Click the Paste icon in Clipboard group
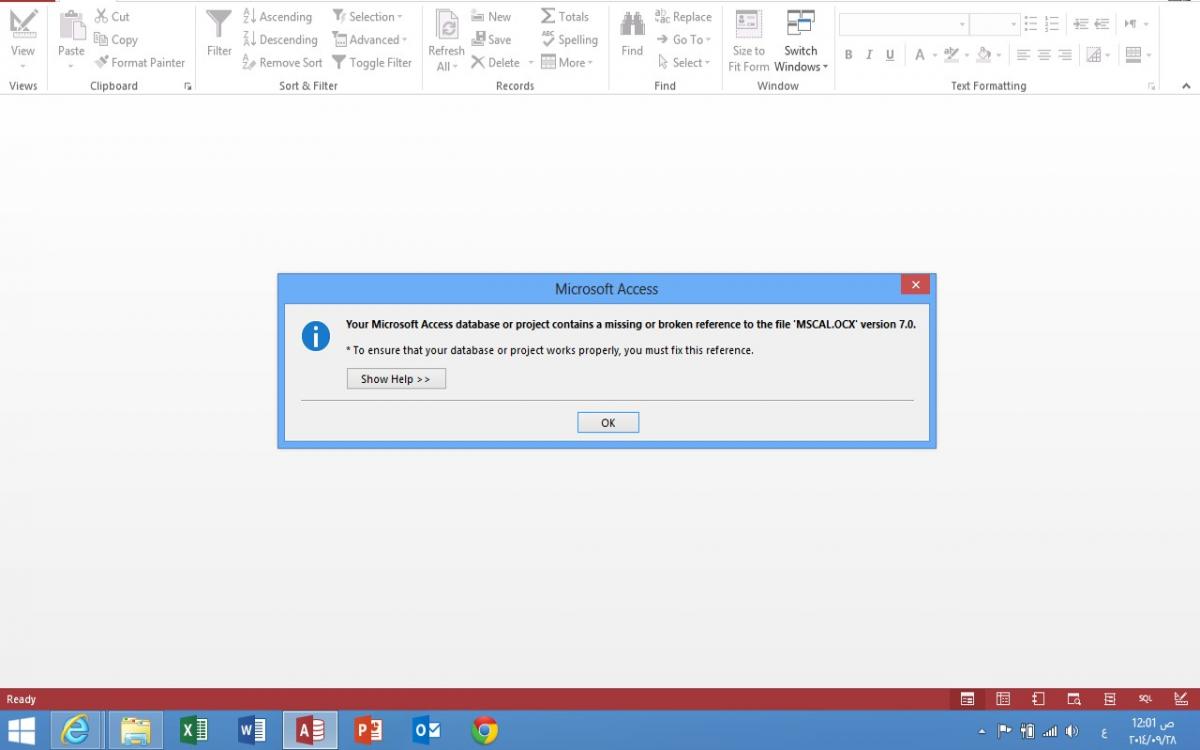The image size is (1200, 750). tap(71, 26)
